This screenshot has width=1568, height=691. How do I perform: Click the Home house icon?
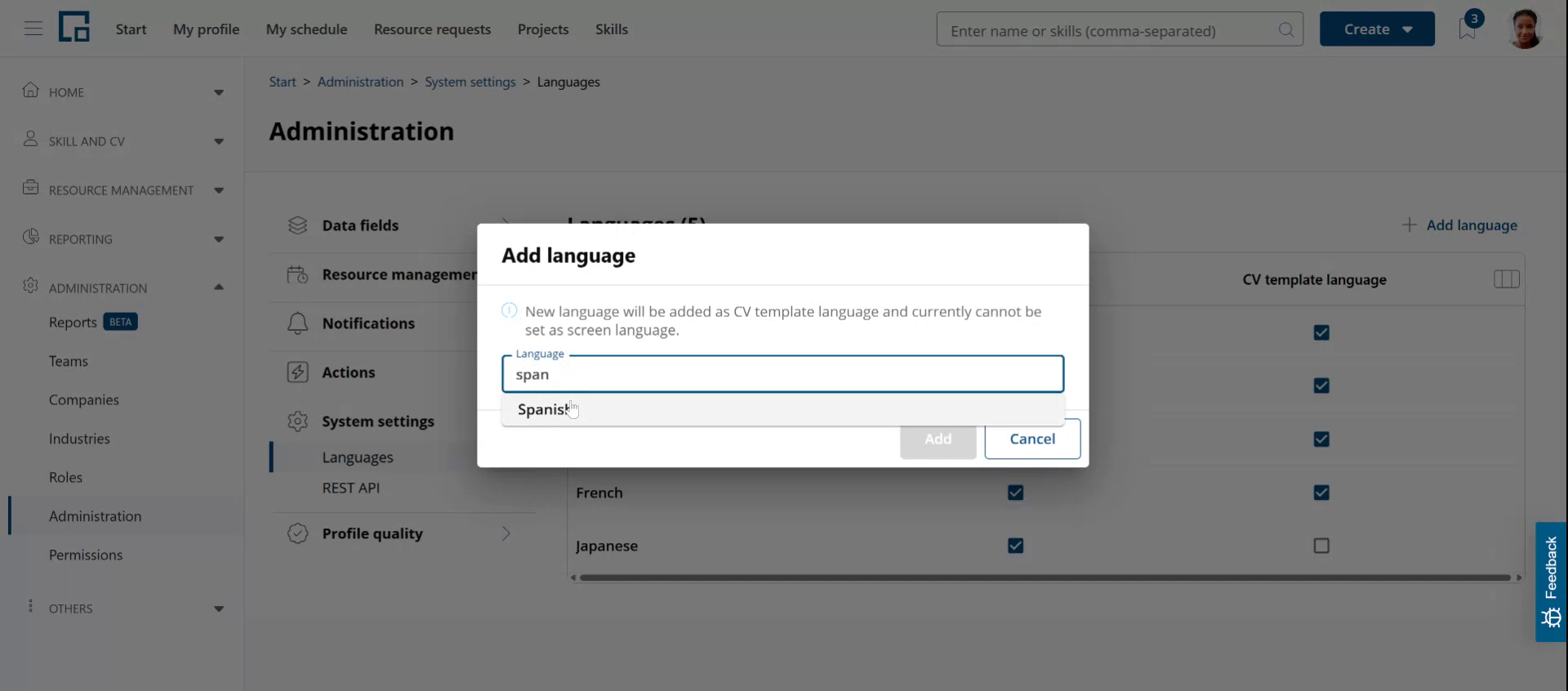click(31, 91)
